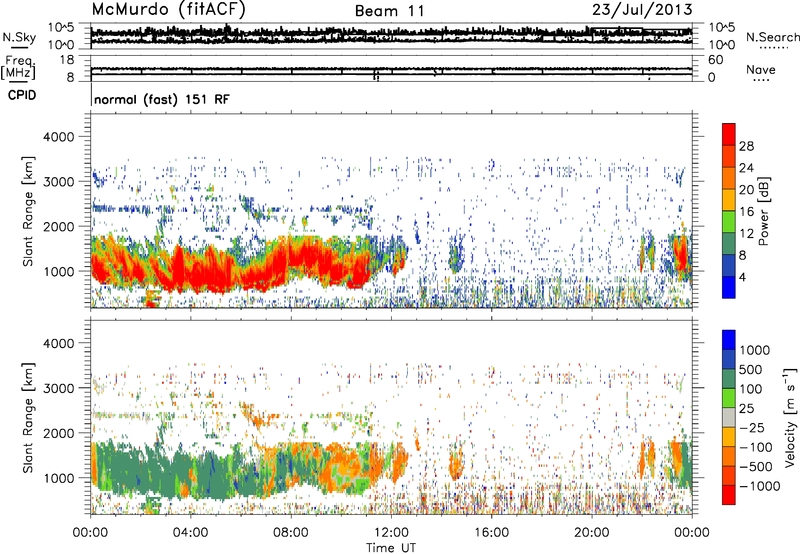Click the '1000' Velocity scale value

click(x=754, y=350)
